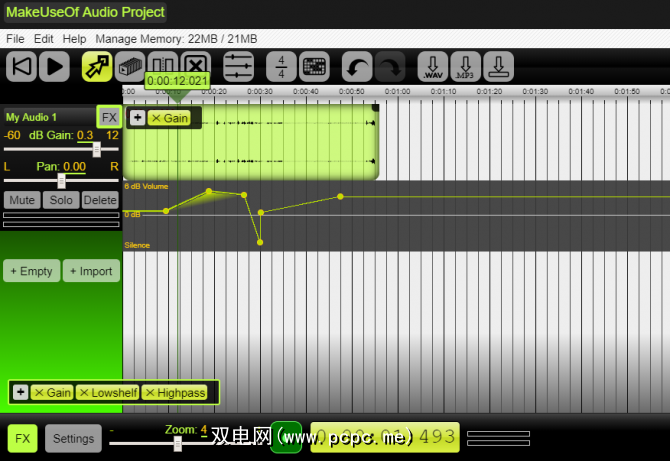Toggle FX button on My Audio 1 track
670x461 pixels.
pyautogui.click(x=109, y=117)
